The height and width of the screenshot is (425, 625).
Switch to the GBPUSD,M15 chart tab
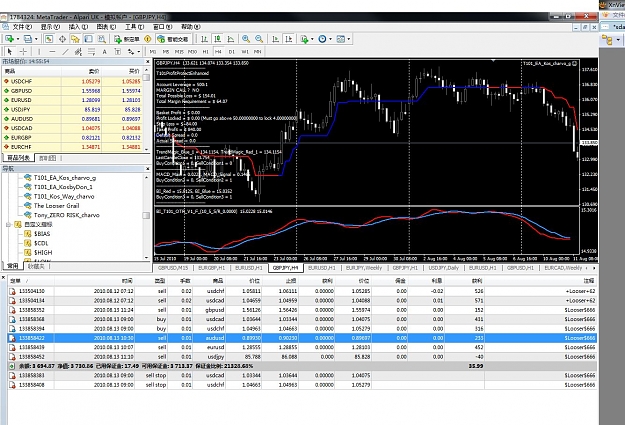[x=173, y=268]
